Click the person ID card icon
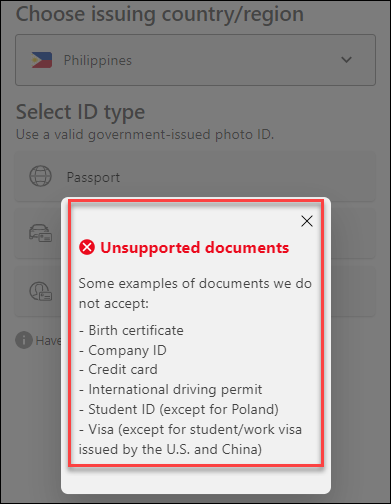The height and width of the screenshot is (504, 391). [40, 291]
